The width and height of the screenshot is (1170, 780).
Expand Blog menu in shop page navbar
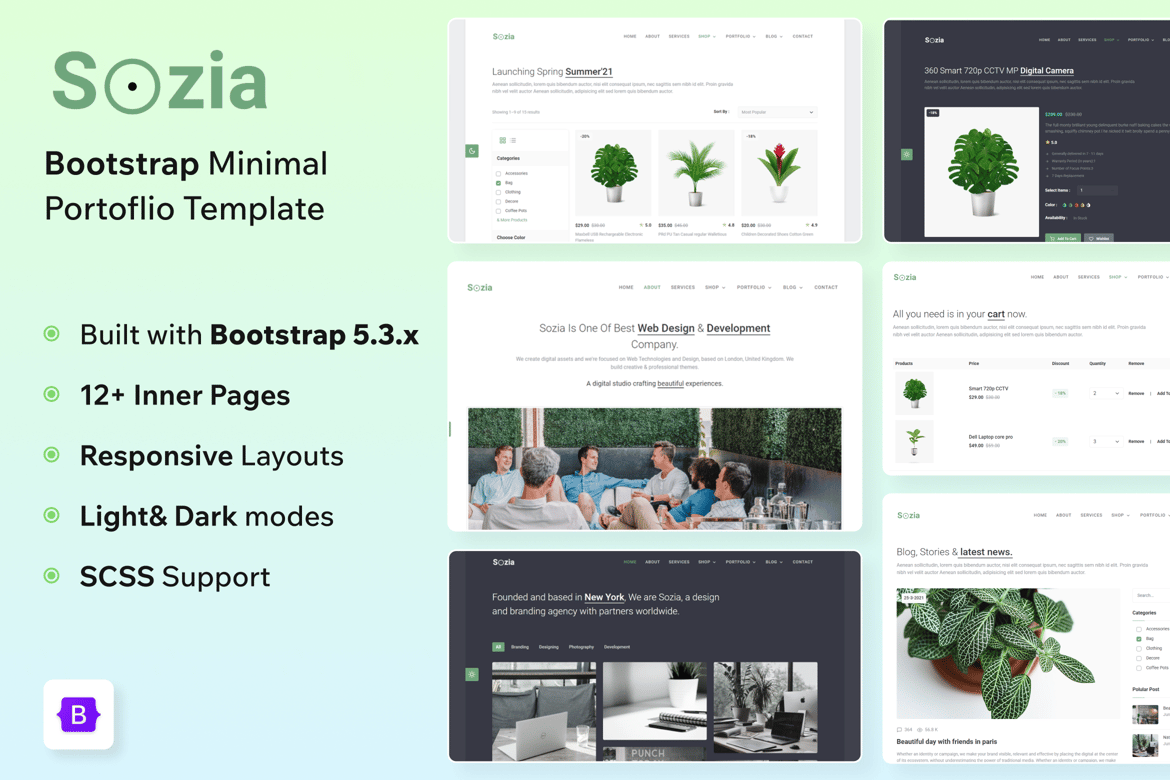click(x=774, y=37)
